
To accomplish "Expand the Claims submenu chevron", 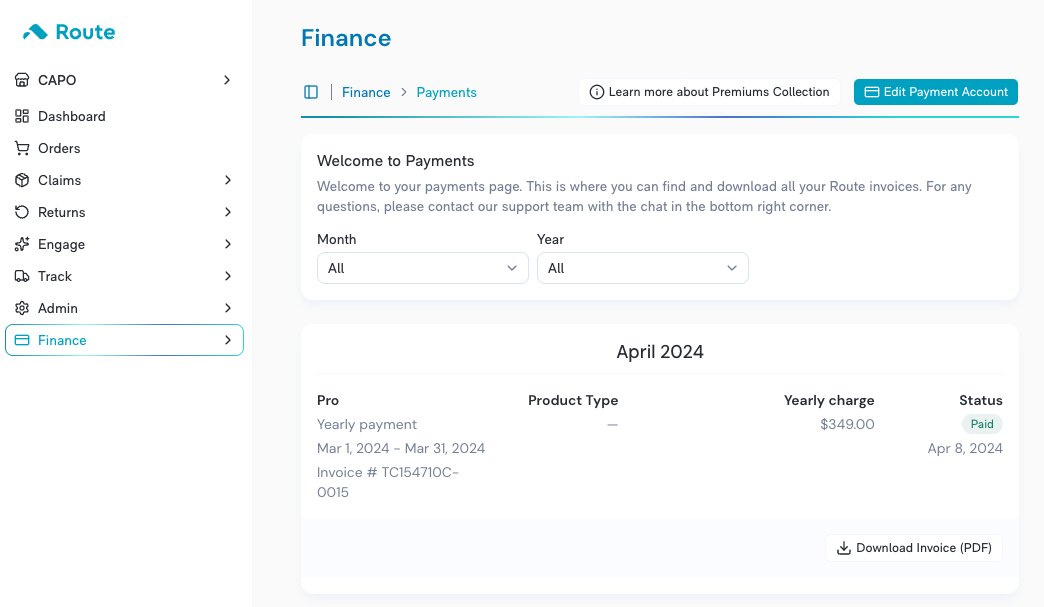I will pyautogui.click(x=228, y=180).
